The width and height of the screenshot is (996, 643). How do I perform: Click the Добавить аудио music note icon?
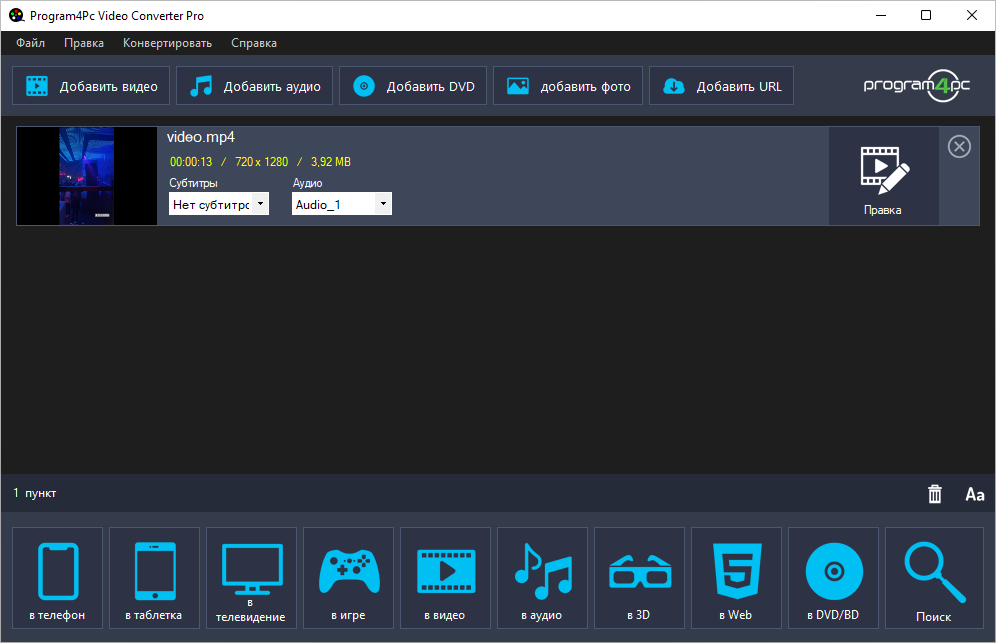pos(202,86)
